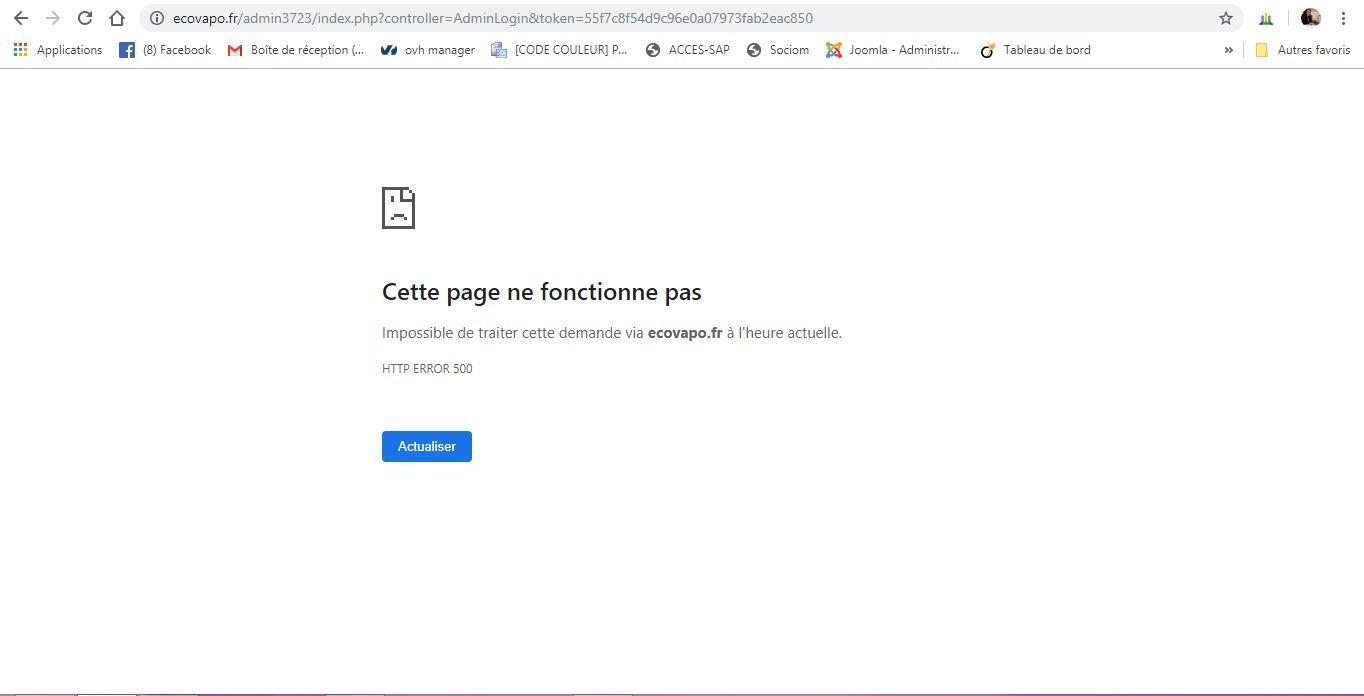Open the Boîte de réception Gmail bookmark
The image size is (1364, 696).
(x=296, y=50)
